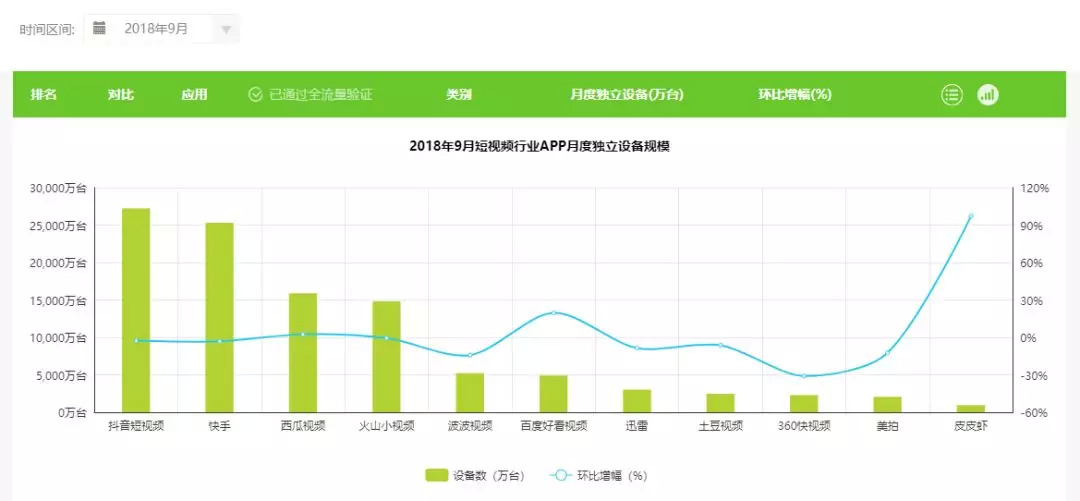Click 360快视频 growth line data point
Image resolution: width=1080 pixels, height=501 pixels.
pyautogui.click(x=804, y=376)
